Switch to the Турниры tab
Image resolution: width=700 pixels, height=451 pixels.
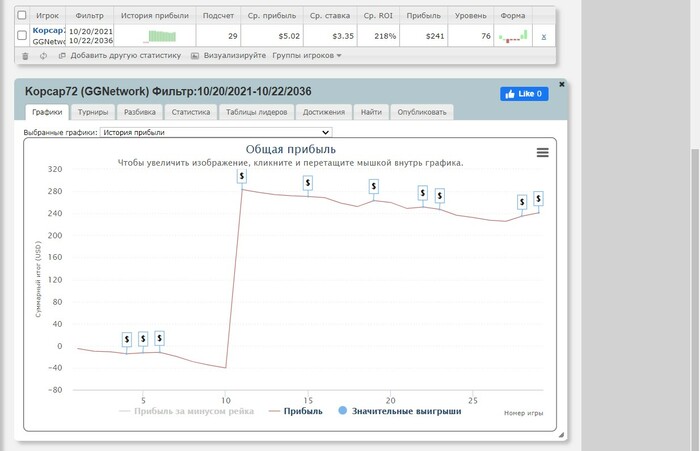[93, 112]
